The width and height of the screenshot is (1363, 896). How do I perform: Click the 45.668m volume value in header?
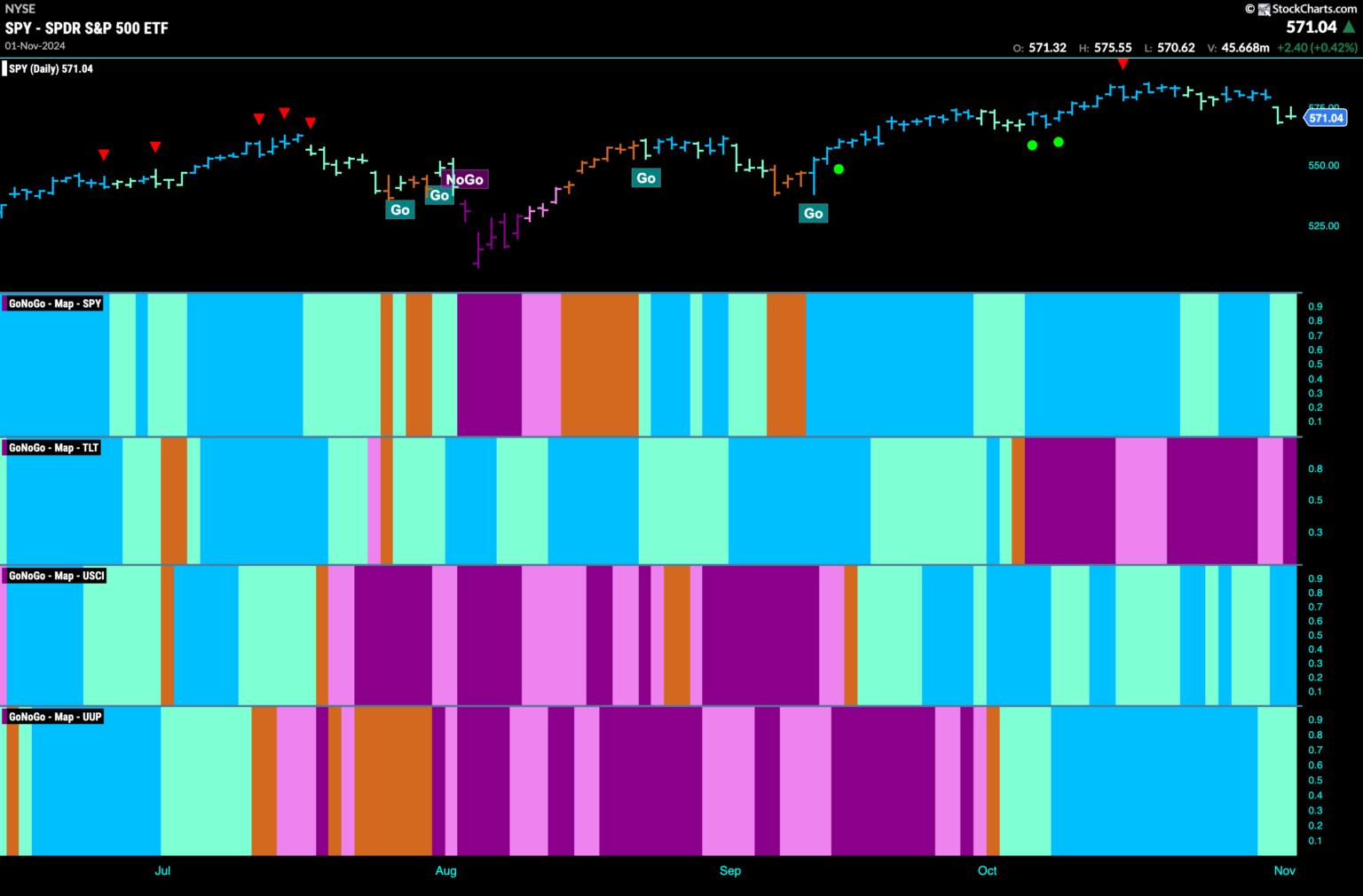coord(1245,48)
